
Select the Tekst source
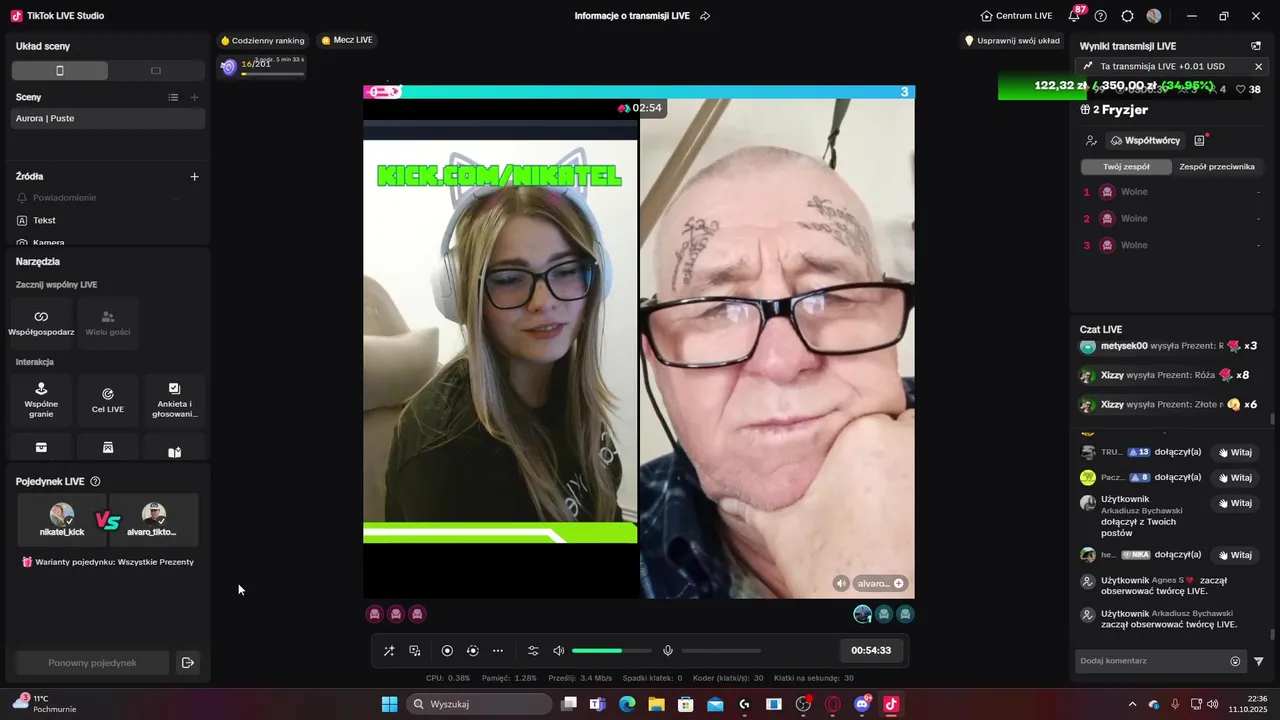pos(44,220)
